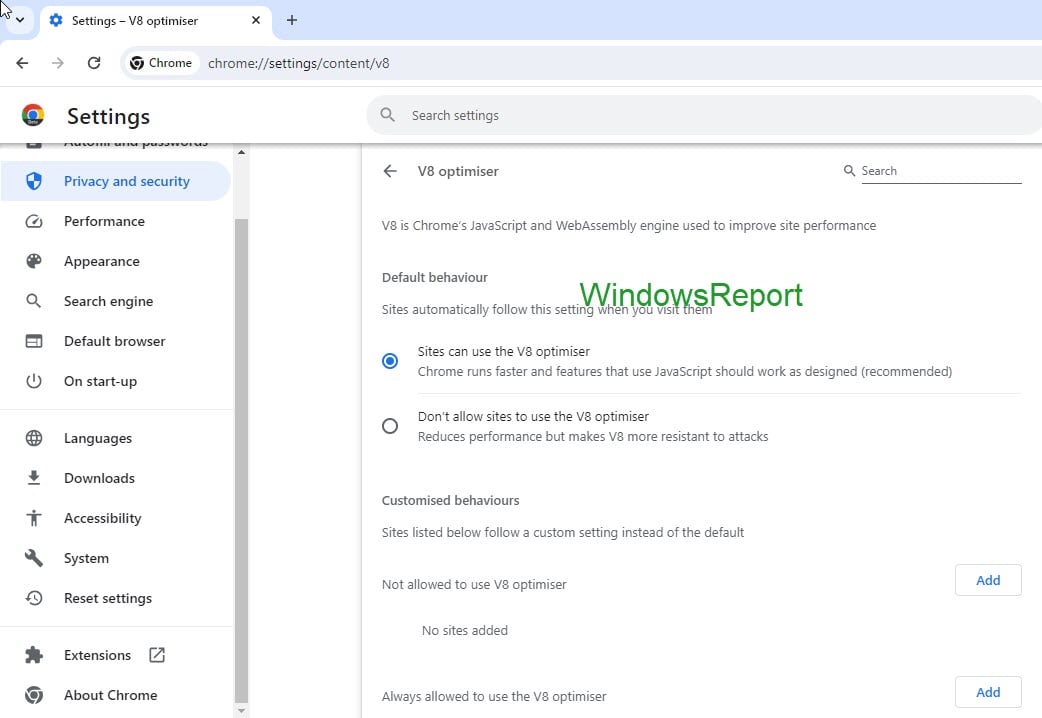Click the V8 optimiser Search field
Image resolution: width=1042 pixels, height=718 pixels.
click(x=941, y=171)
